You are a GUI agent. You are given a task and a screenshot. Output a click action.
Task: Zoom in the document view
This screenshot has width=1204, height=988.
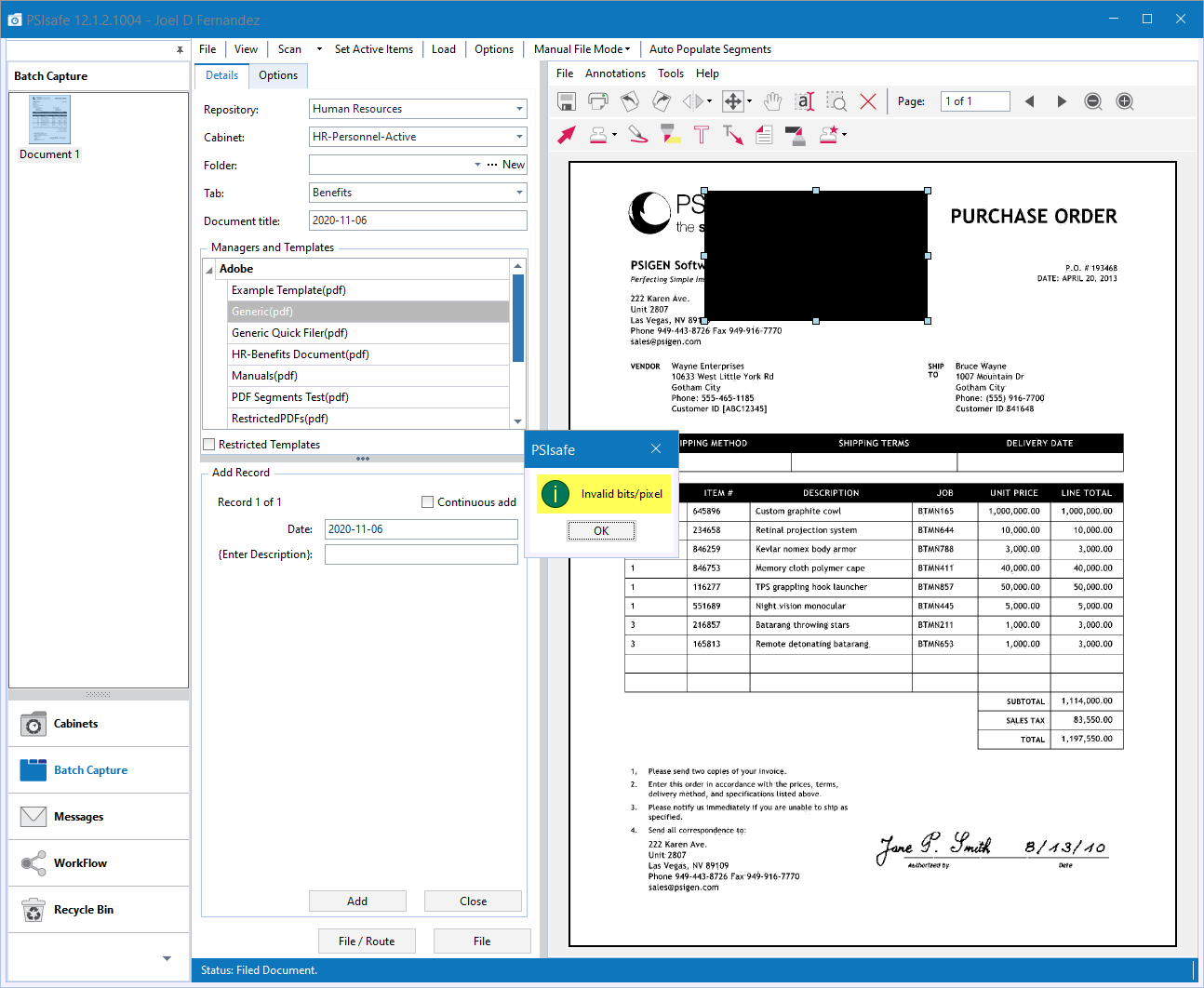click(x=1125, y=101)
